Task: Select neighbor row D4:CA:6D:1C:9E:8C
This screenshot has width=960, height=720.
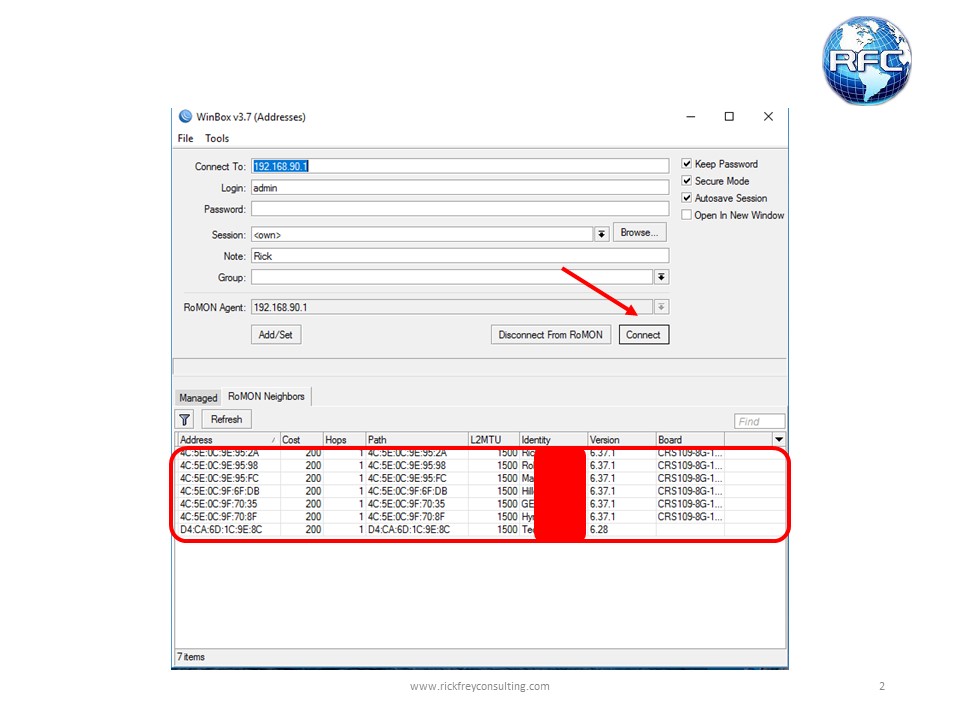Action: tap(481, 530)
